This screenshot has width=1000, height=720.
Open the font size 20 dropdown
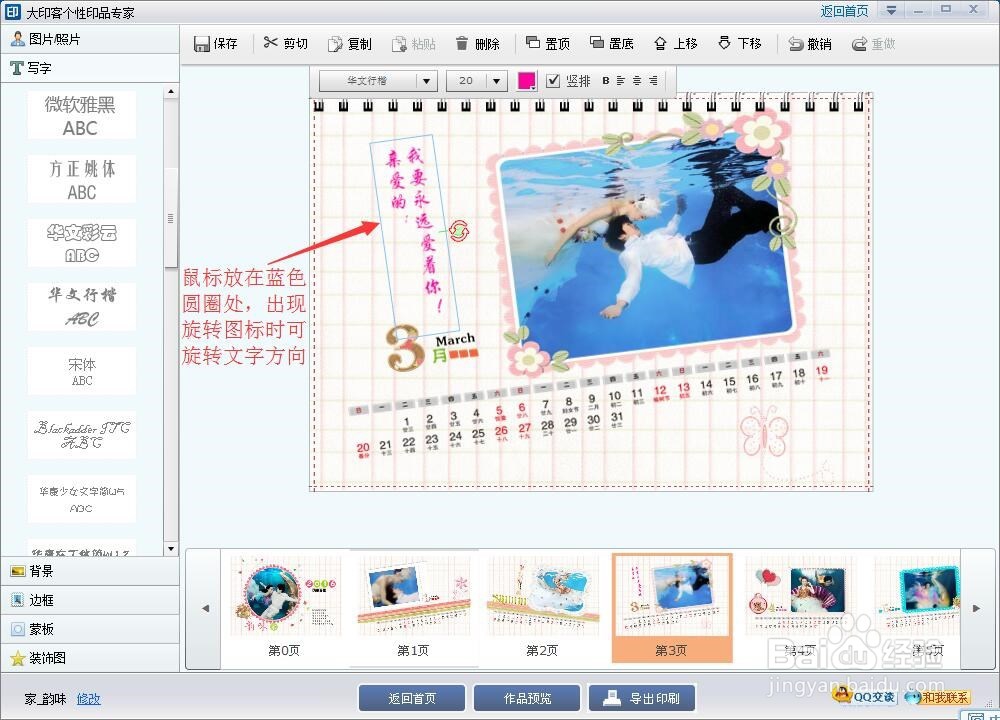476,80
